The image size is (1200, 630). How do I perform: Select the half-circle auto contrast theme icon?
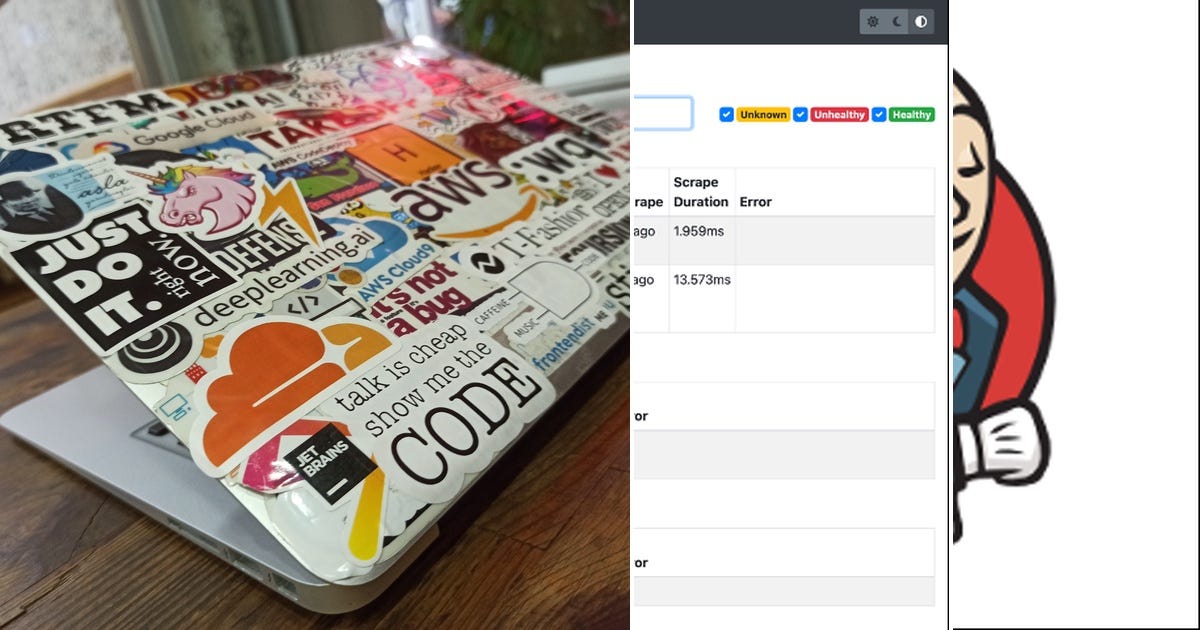pyautogui.click(x=921, y=21)
